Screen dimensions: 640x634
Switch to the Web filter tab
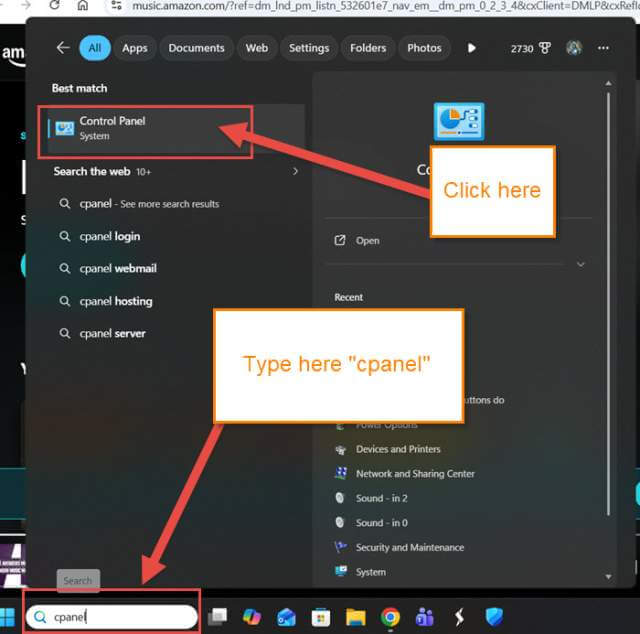point(257,48)
